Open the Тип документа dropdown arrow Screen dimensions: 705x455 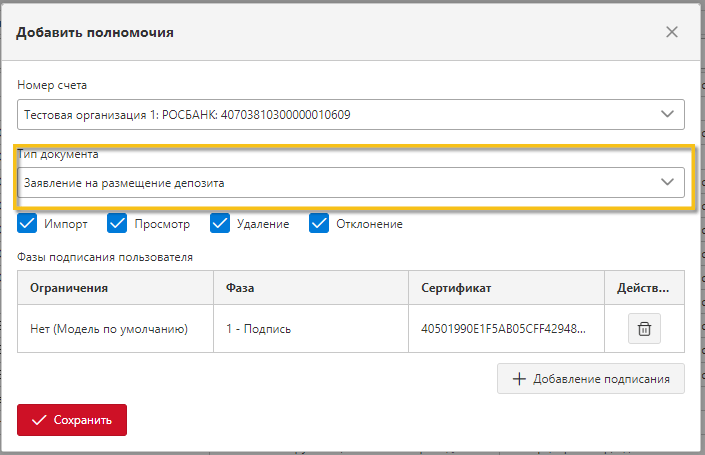click(667, 182)
